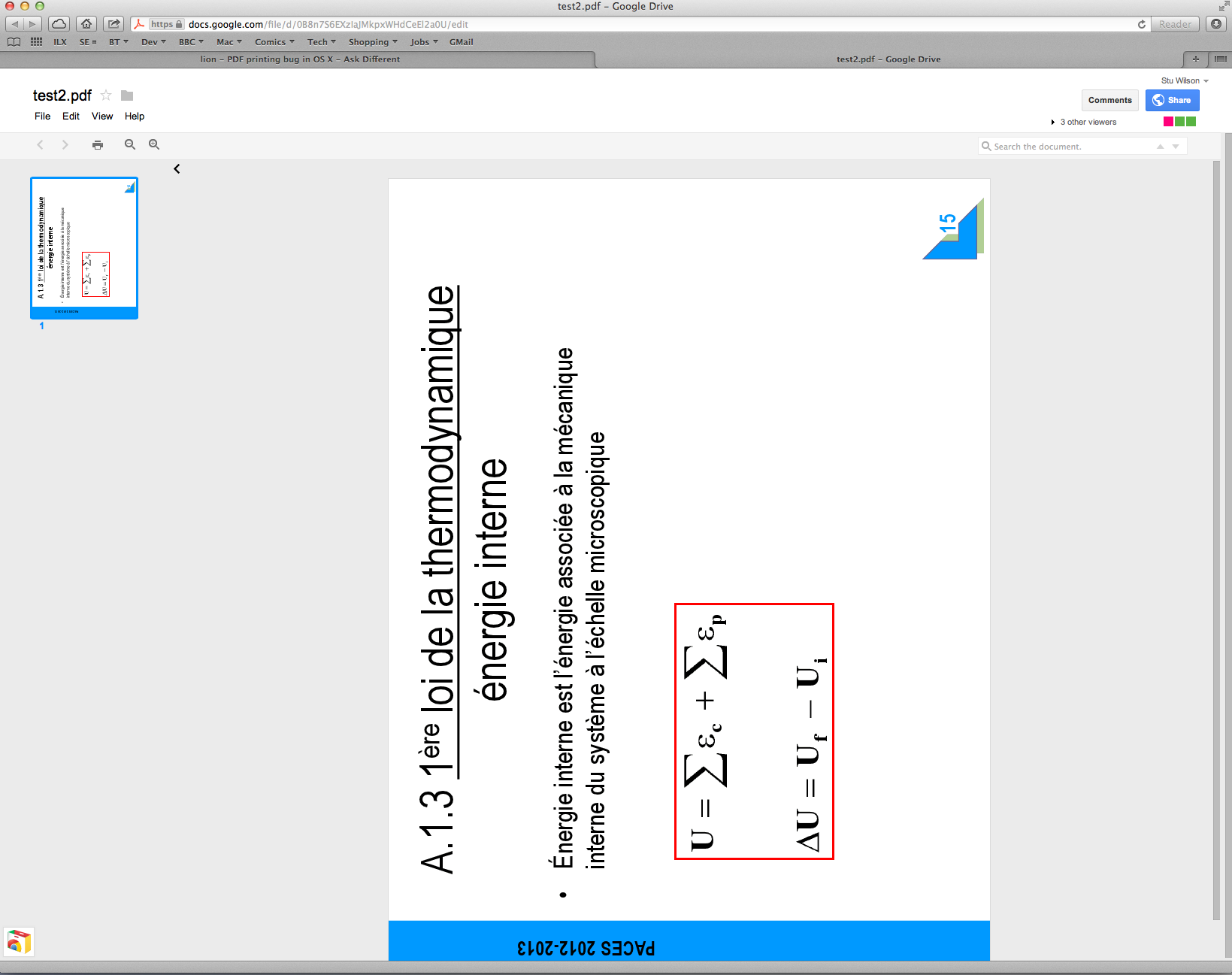Open the Edit menu
Image resolution: width=1232 pixels, height=975 pixels.
tap(71, 117)
